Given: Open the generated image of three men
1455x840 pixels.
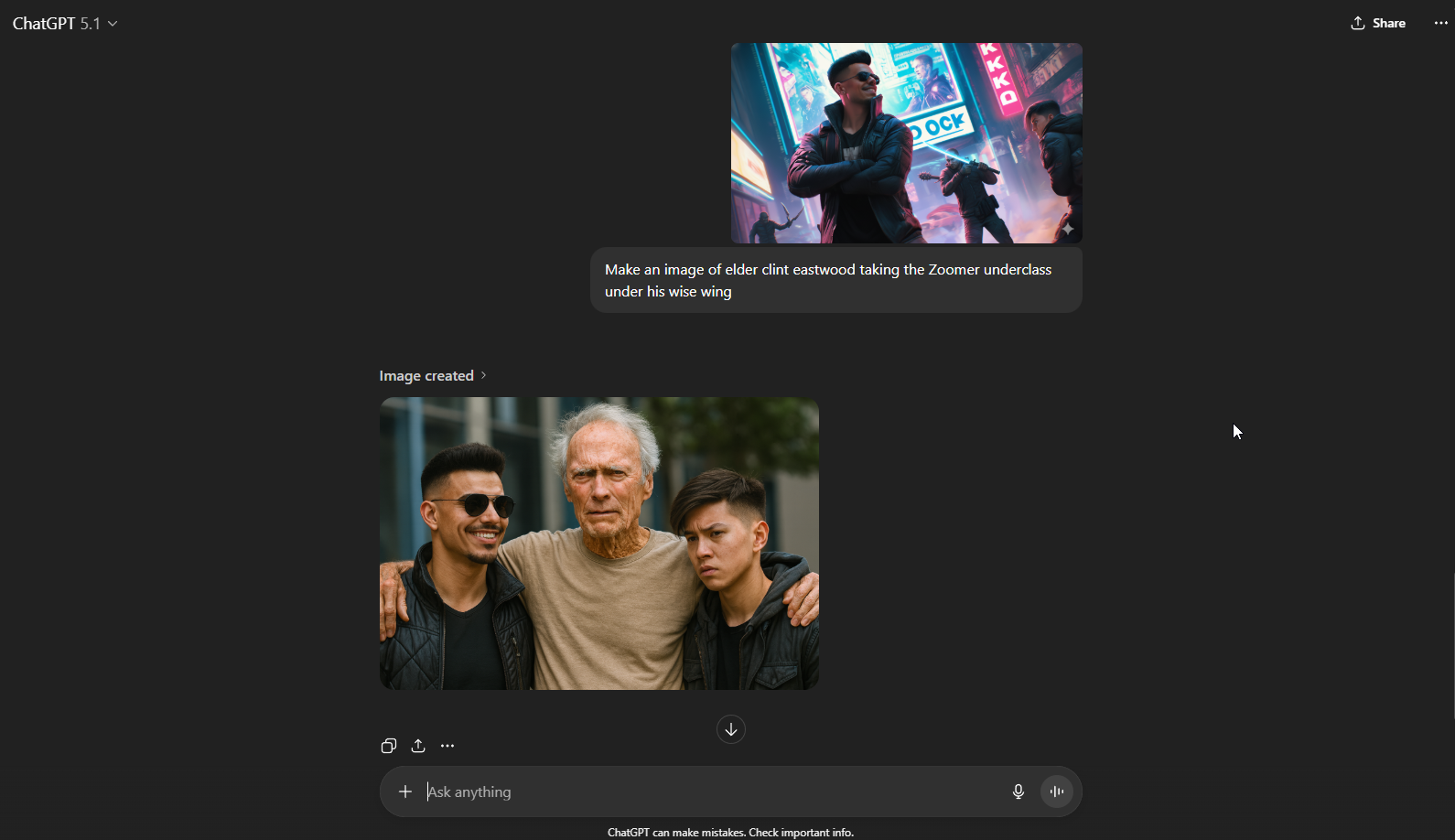Looking at the screenshot, I should tap(599, 544).
